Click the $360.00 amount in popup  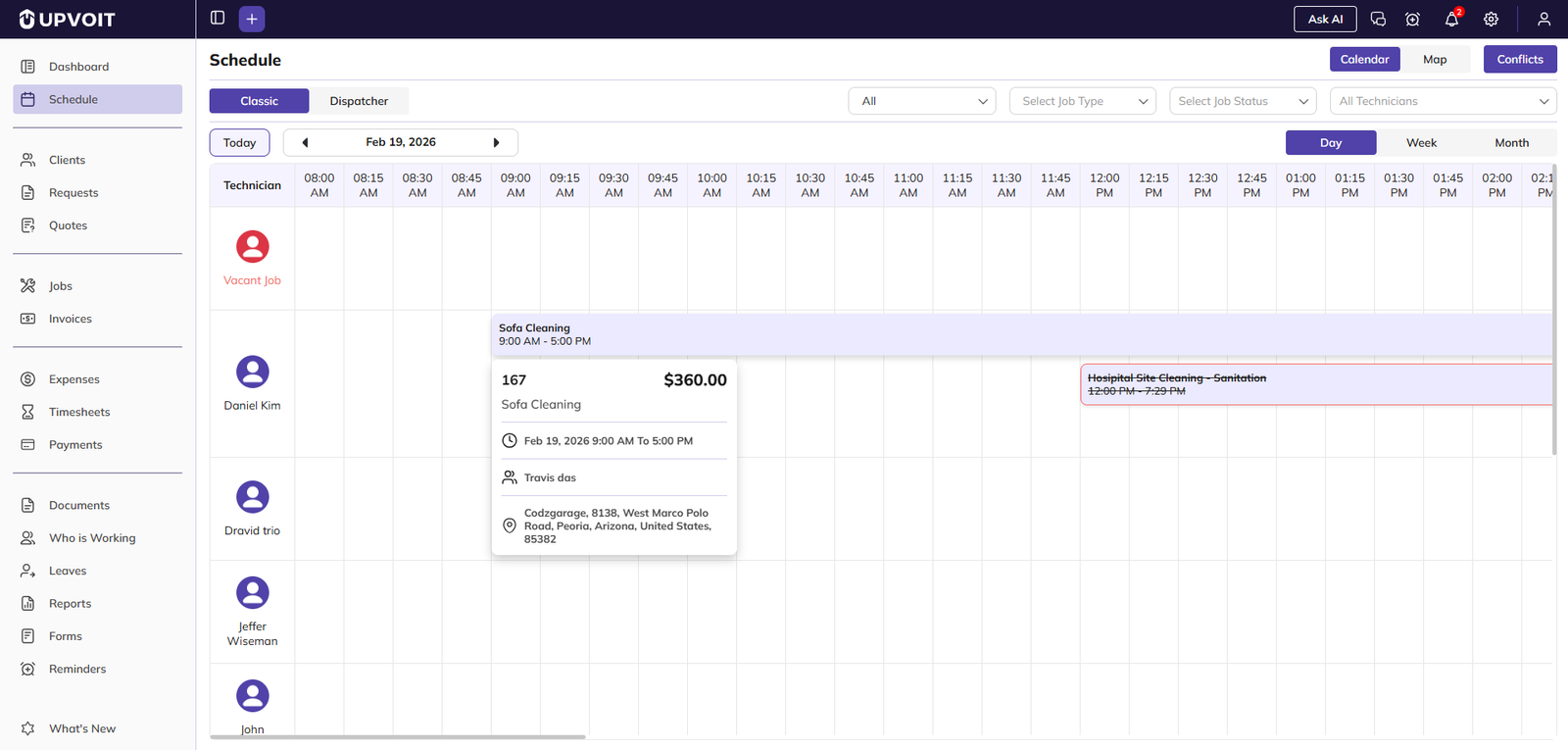coord(695,380)
